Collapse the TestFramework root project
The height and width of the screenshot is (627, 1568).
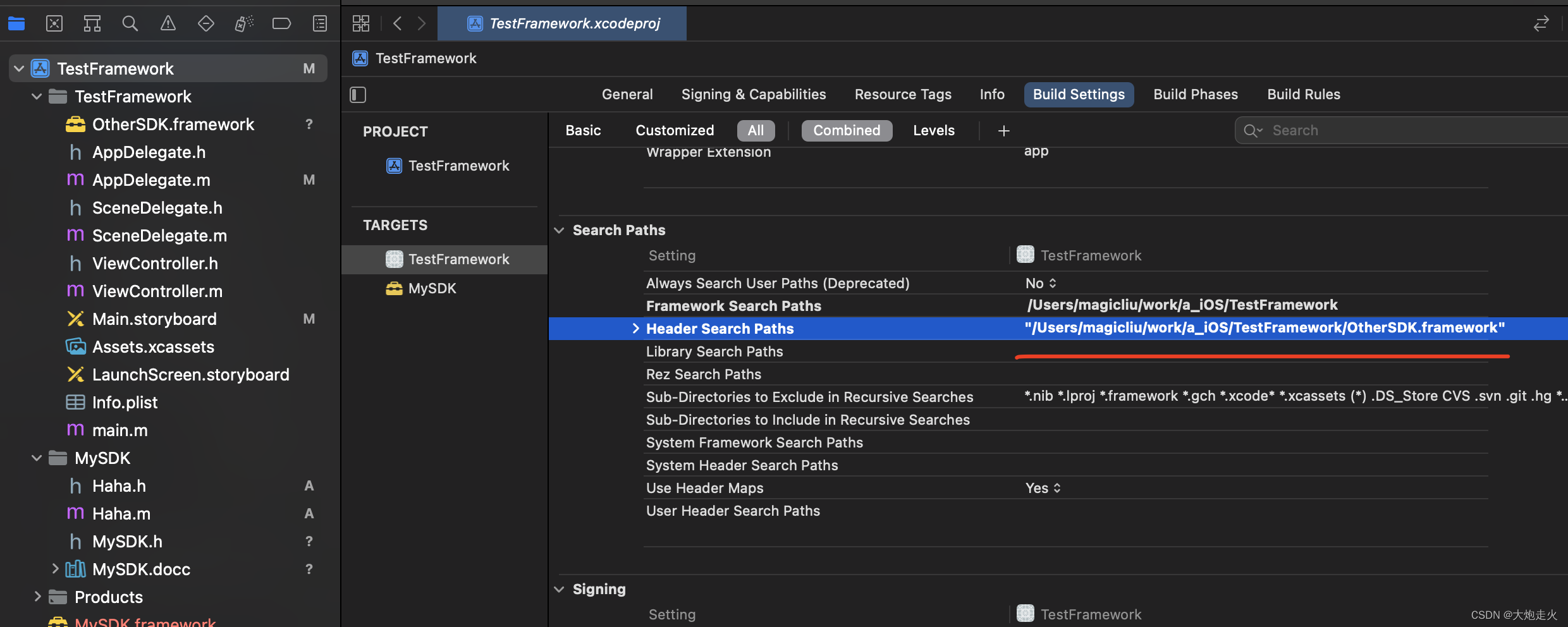click(x=19, y=69)
